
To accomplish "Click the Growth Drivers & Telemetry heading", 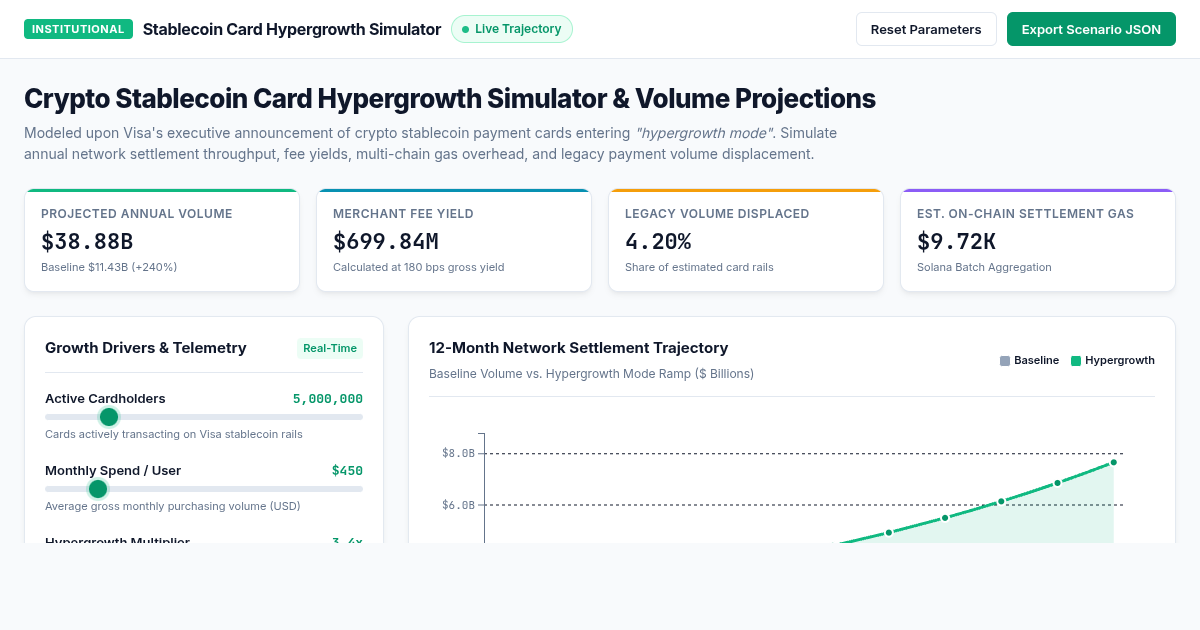I will [x=146, y=348].
